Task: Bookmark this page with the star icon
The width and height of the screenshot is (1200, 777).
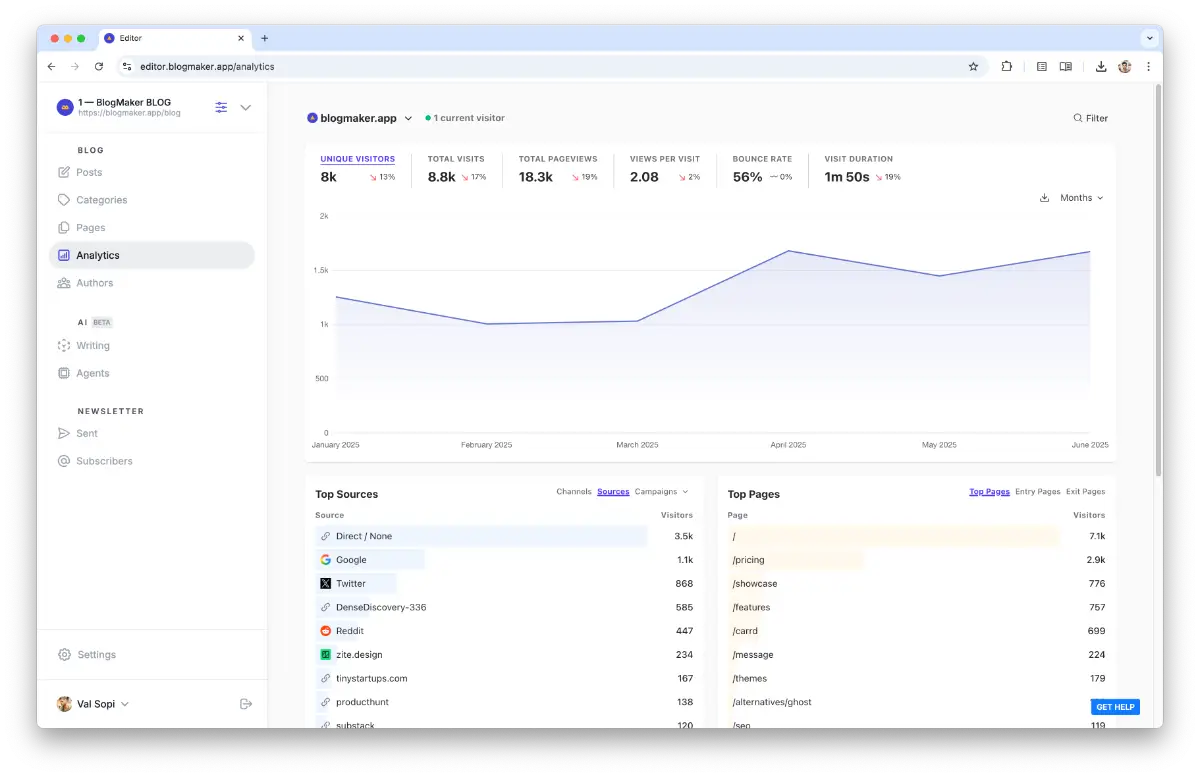Action: (973, 67)
